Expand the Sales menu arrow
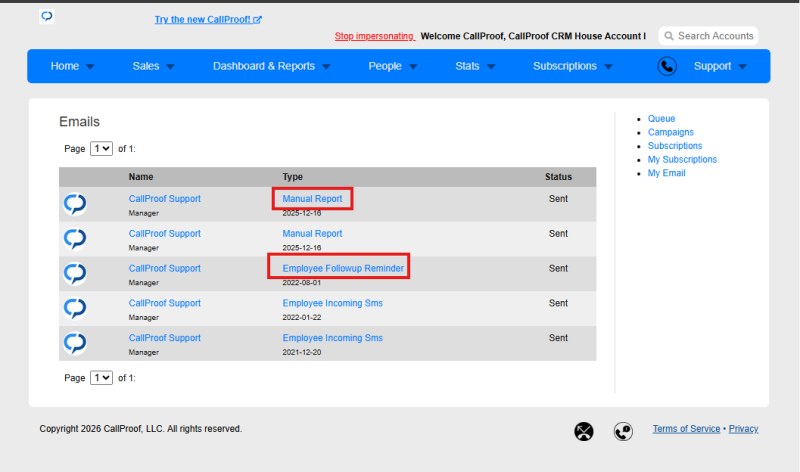 170,67
